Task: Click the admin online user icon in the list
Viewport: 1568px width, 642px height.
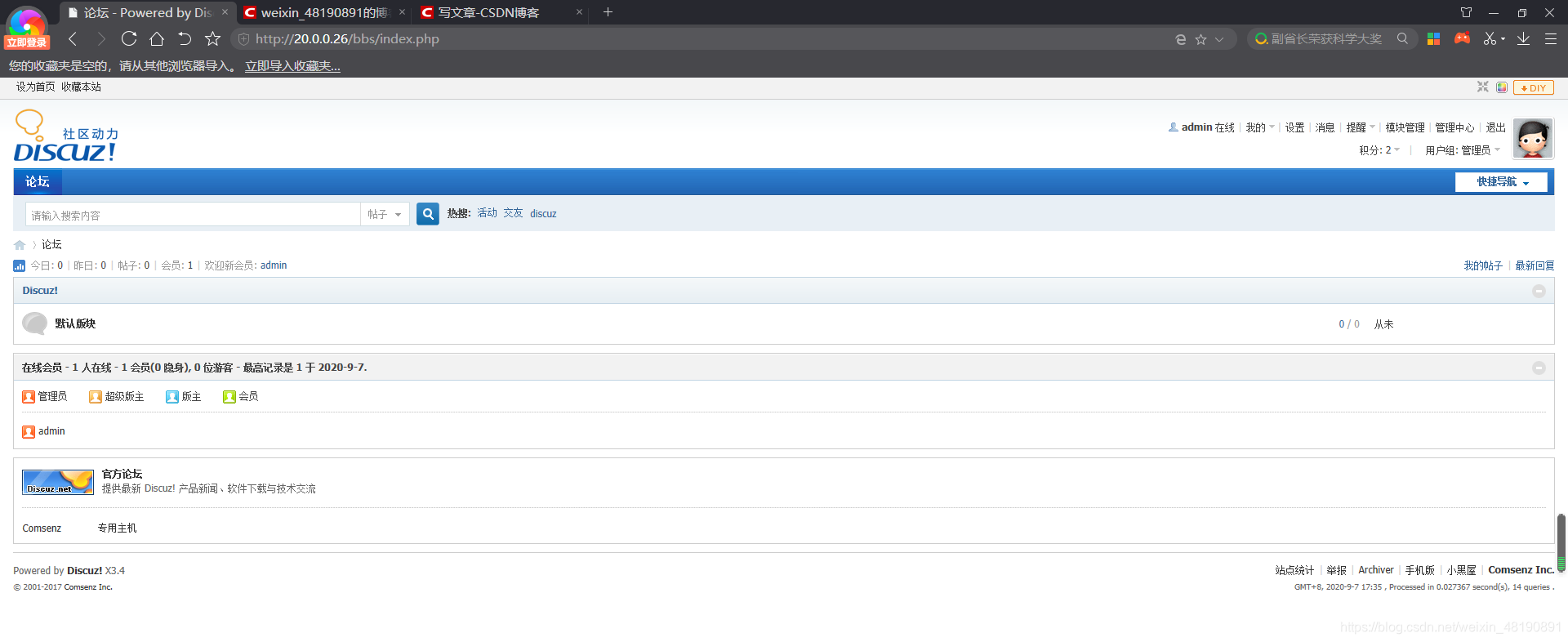Action: 29,432
